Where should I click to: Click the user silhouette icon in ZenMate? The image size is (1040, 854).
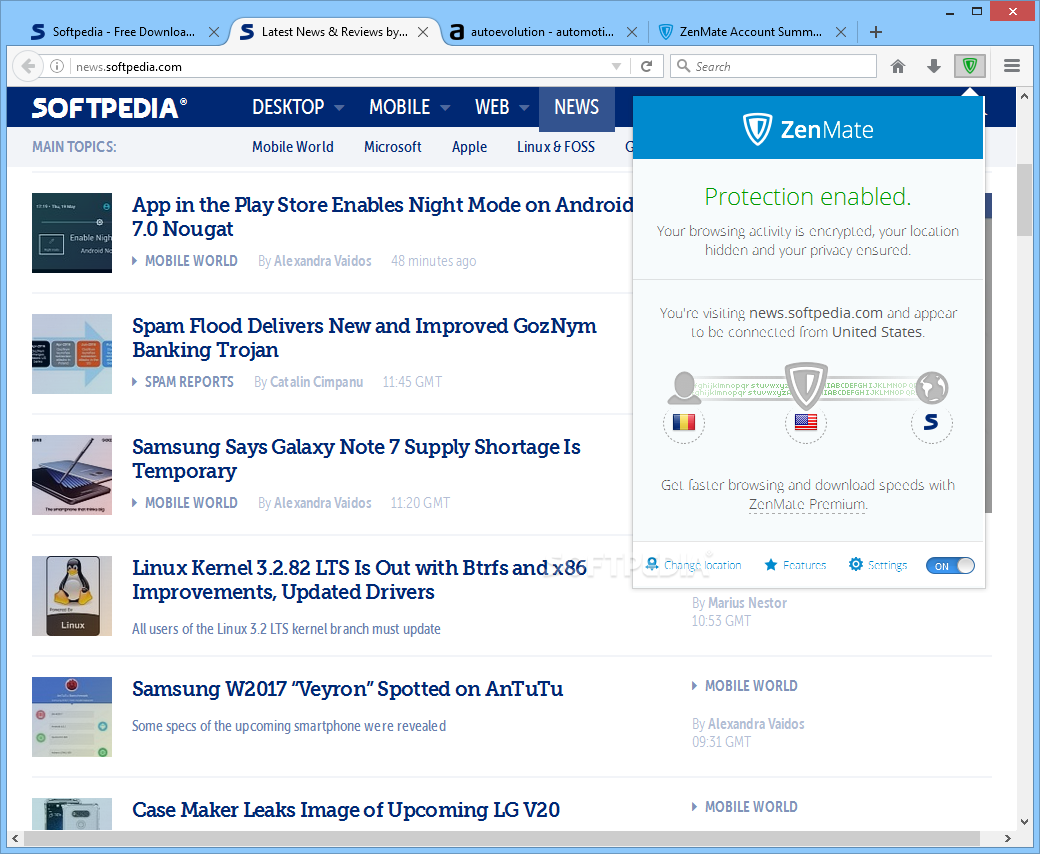pos(684,387)
